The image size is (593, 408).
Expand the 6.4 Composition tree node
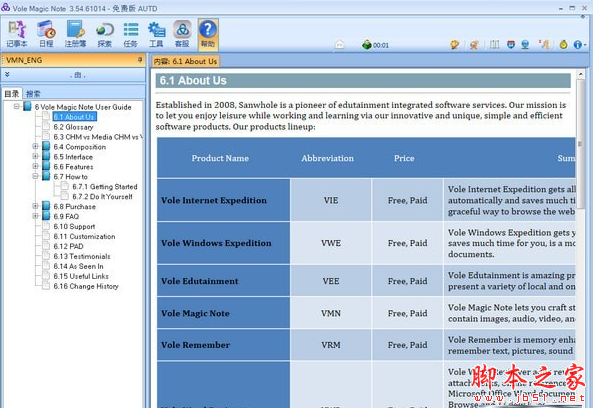tap(35, 146)
